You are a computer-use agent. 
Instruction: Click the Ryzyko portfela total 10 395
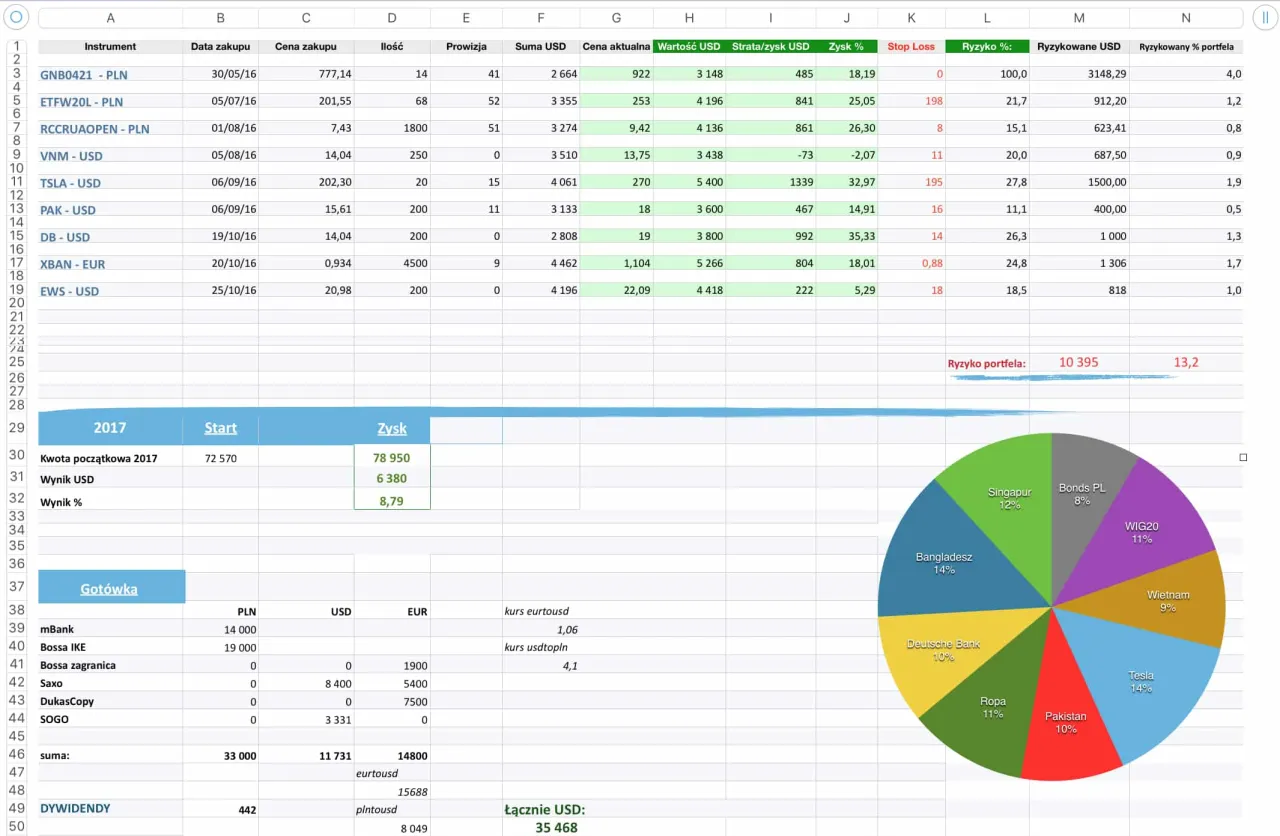tap(1078, 362)
